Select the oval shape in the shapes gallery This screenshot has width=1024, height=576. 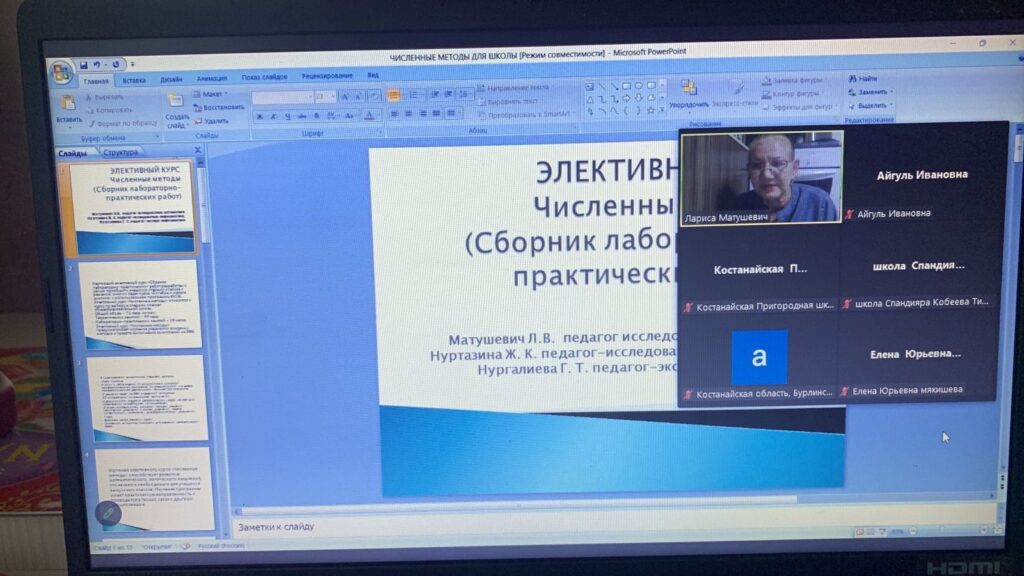[639, 86]
